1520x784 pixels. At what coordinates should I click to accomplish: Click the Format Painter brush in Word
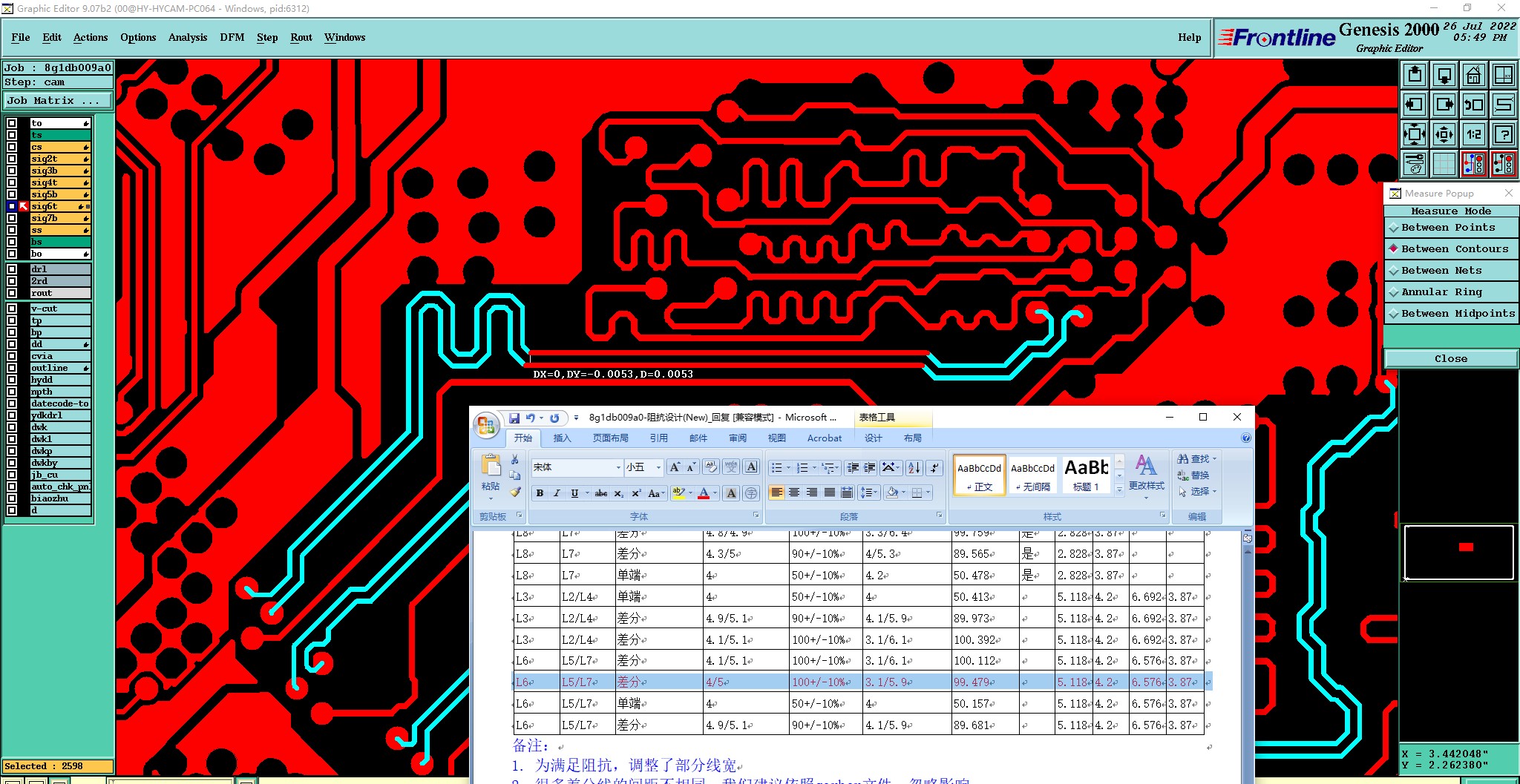[515, 492]
